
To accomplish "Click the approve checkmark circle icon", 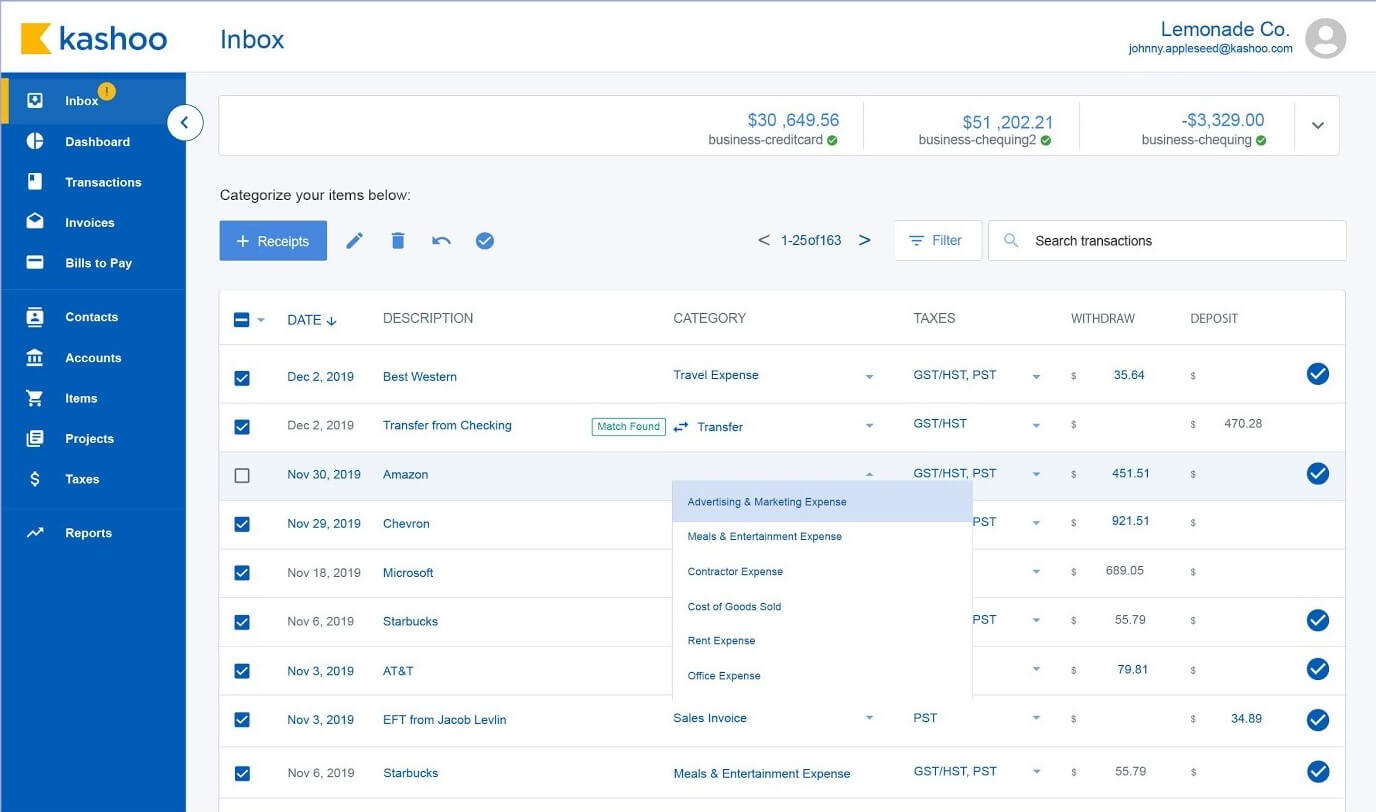I will [x=485, y=240].
